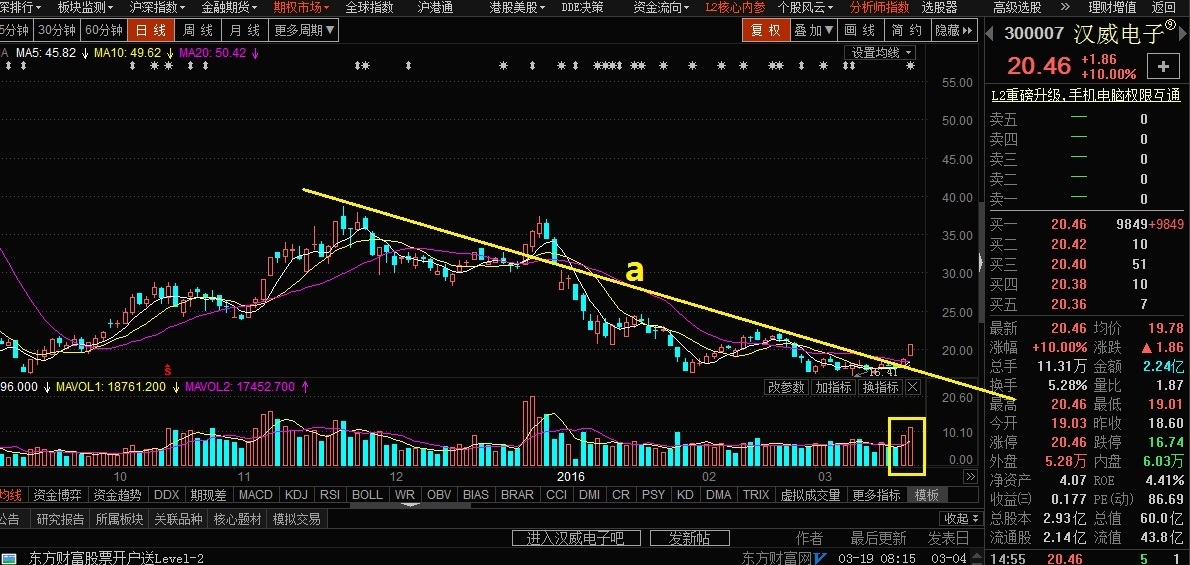
Task: Open 高级选股 menu item
Action: coord(1017,8)
